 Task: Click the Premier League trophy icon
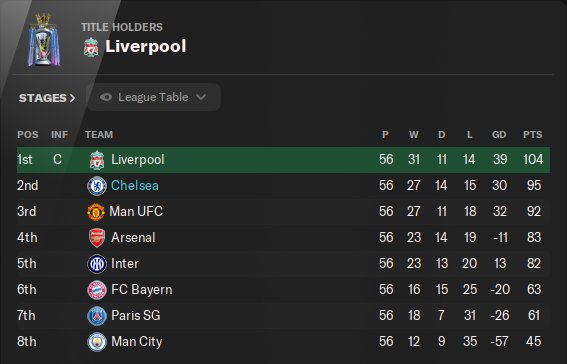pyautogui.click(x=44, y=40)
